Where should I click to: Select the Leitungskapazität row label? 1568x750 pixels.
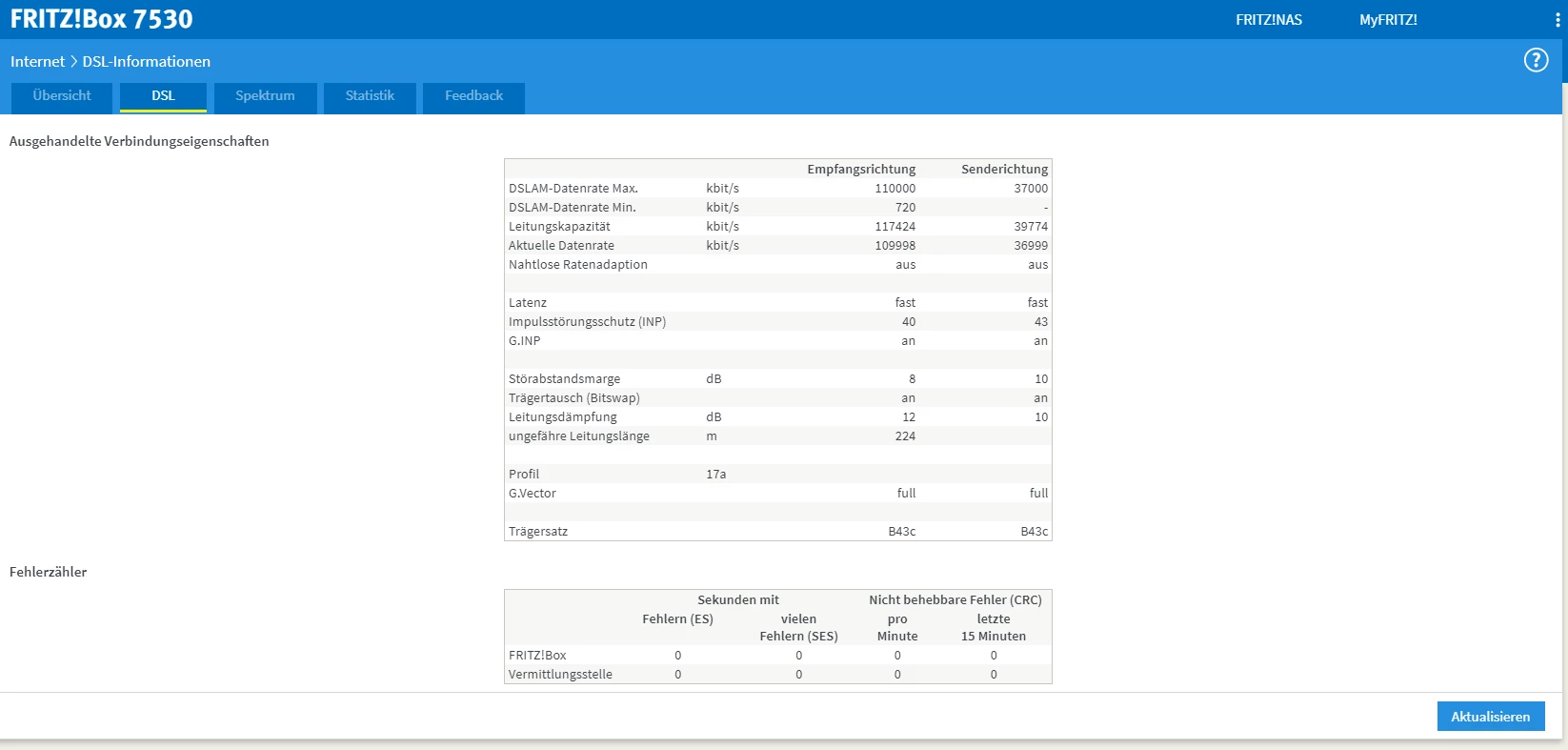pyautogui.click(x=559, y=227)
